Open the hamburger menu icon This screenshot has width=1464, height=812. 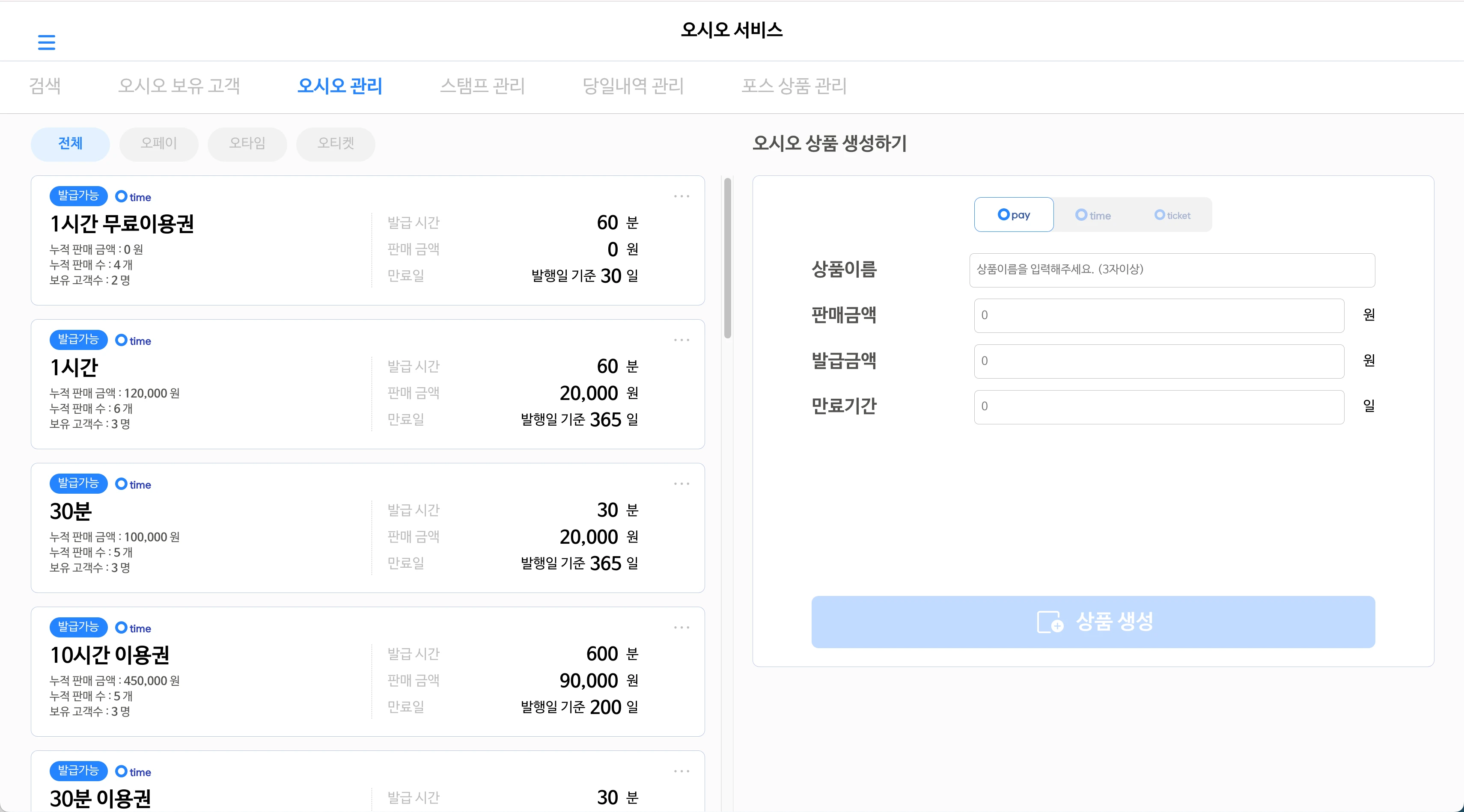[x=47, y=42]
